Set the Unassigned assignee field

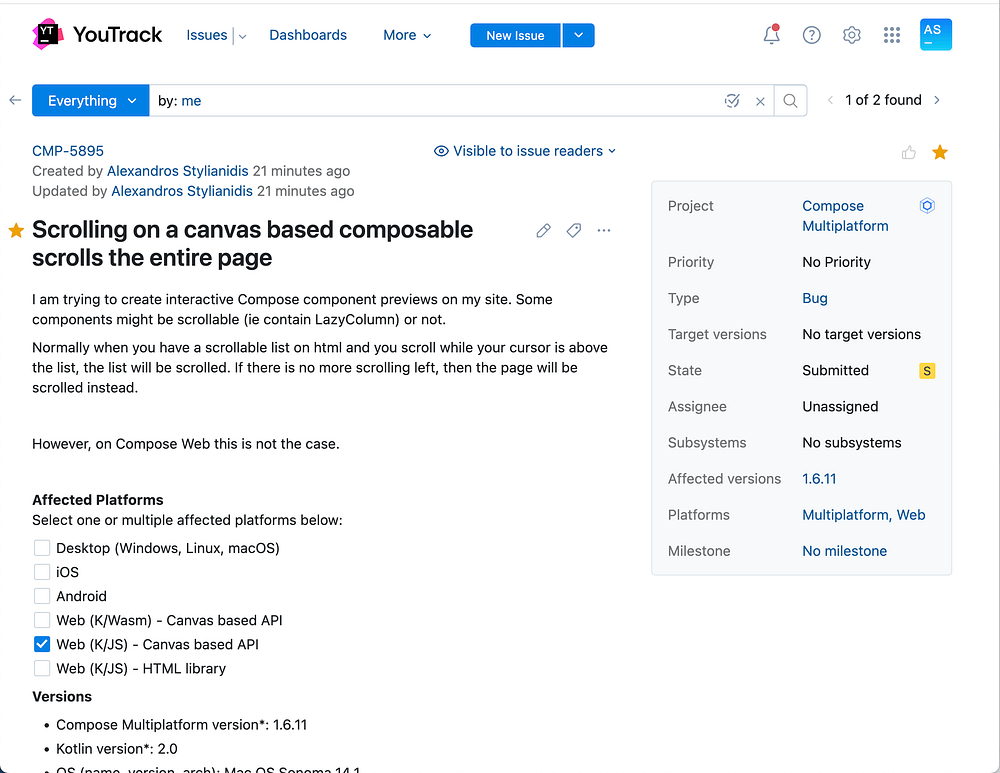click(840, 407)
